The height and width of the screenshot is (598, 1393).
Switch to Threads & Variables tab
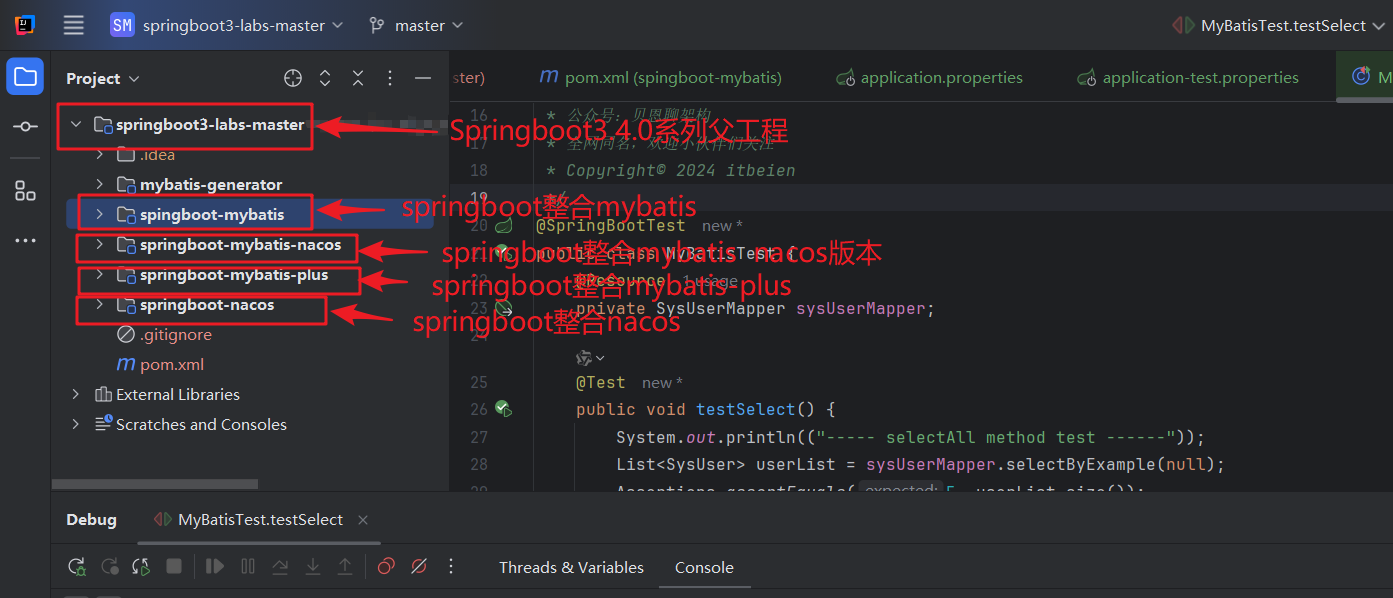(571, 567)
